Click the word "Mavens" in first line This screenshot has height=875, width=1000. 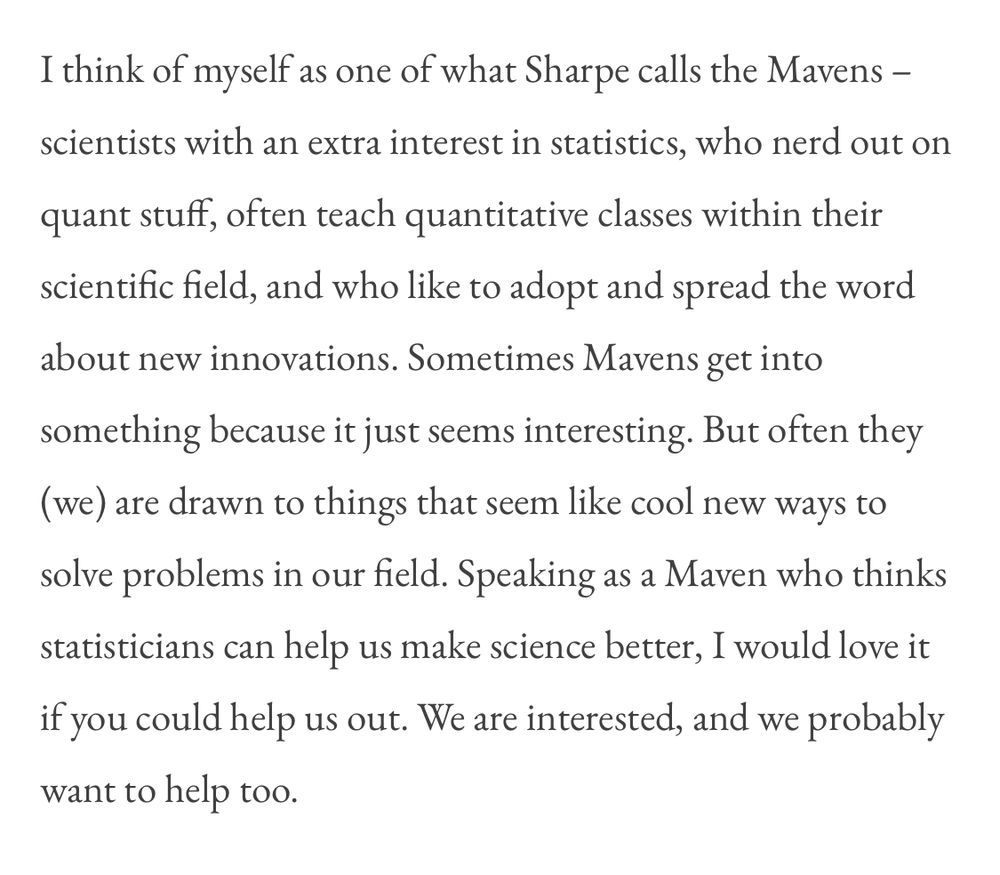click(824, 70)
